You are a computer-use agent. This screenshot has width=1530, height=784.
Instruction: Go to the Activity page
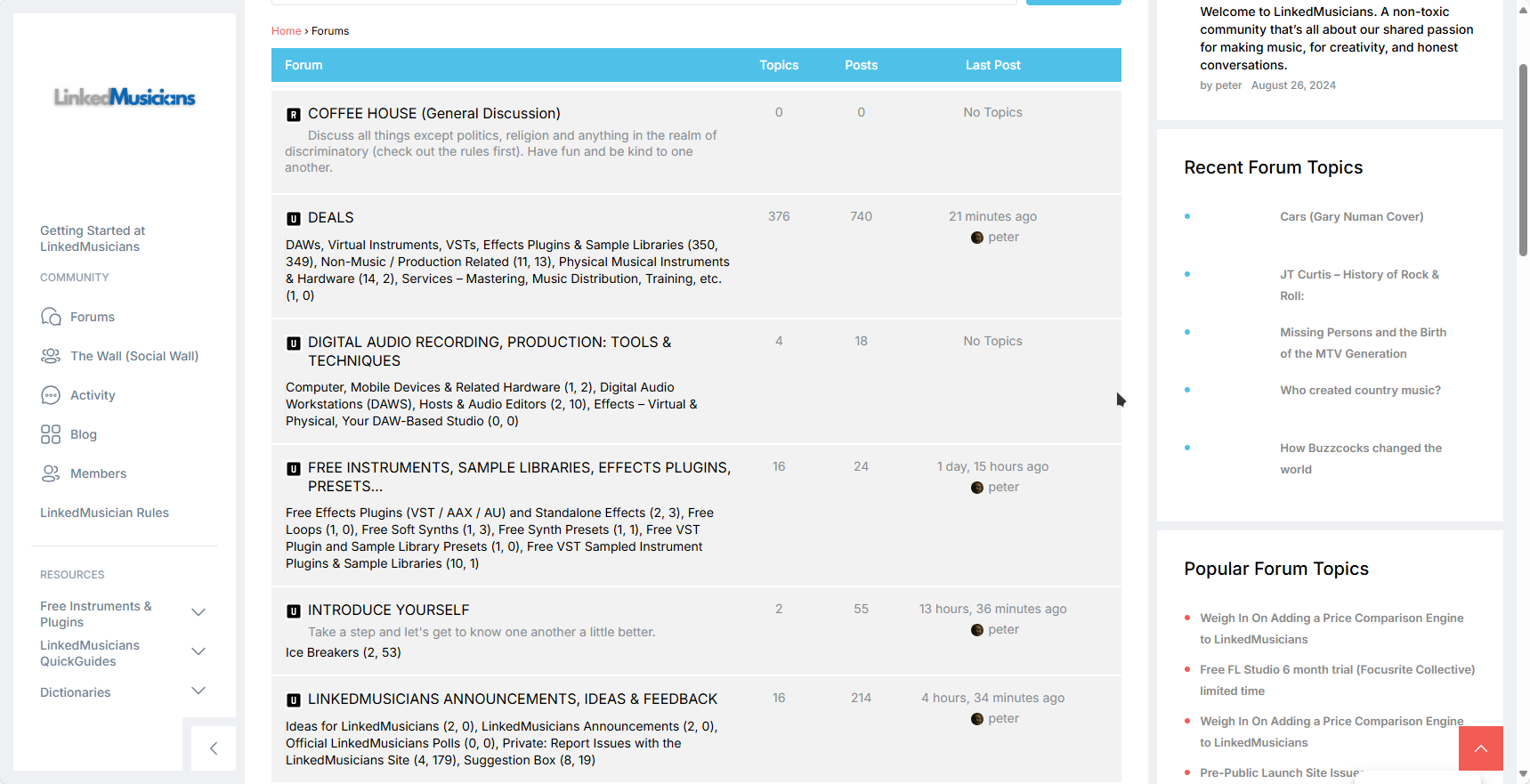93,395
